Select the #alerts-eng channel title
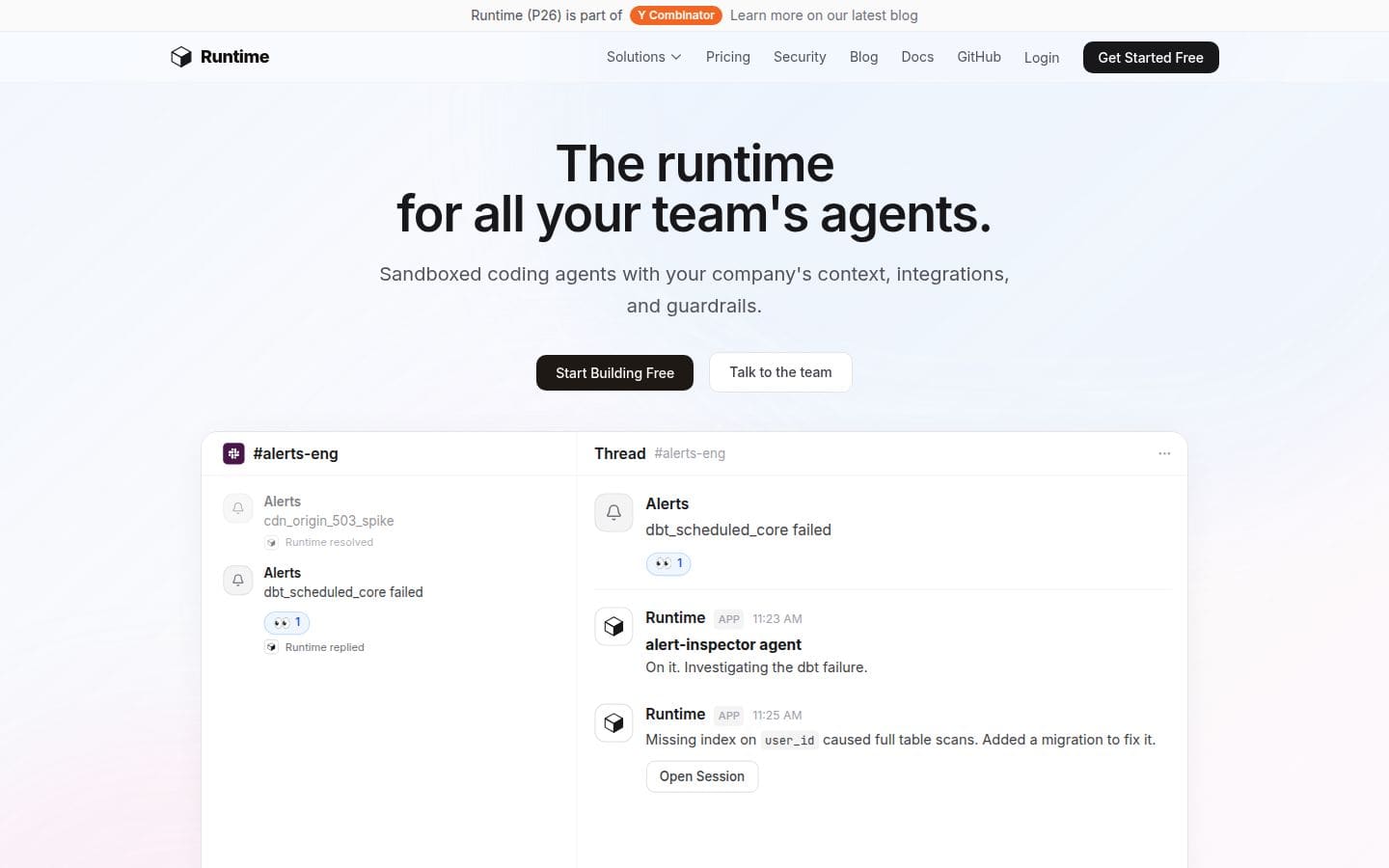The width and height of the screenshot is (1389, 868). tap(295, 453)
